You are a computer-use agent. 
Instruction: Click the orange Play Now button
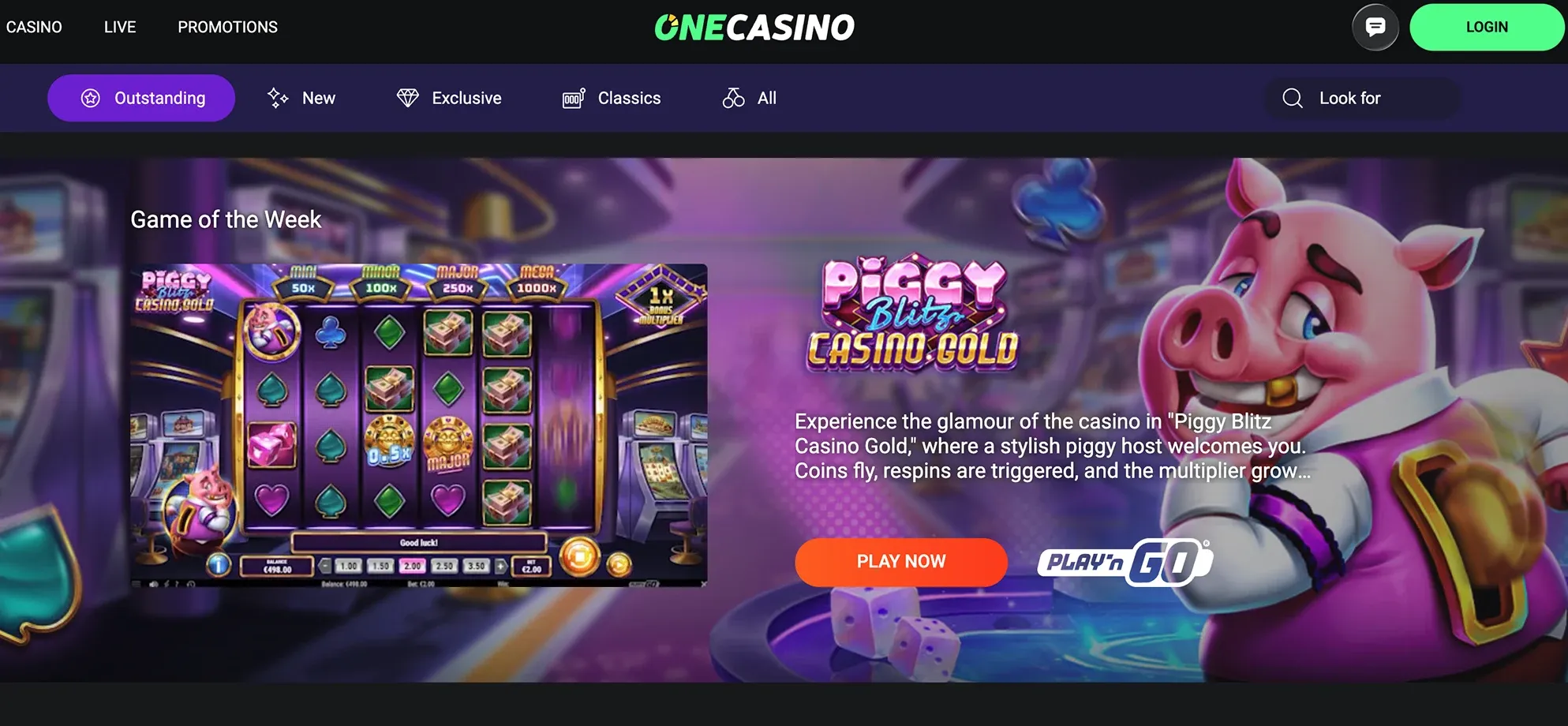[901, 562]
